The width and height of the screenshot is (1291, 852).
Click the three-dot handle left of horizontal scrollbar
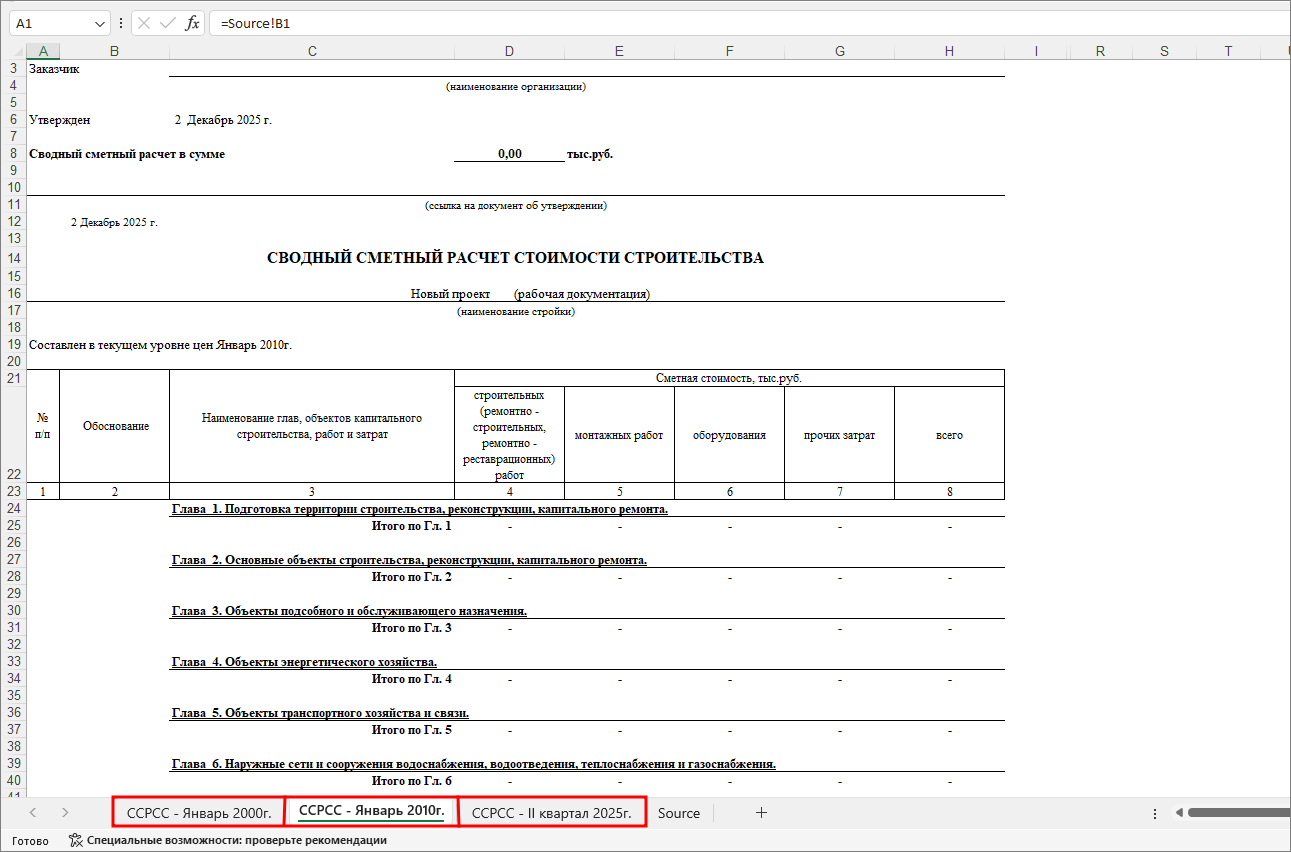click(x=1155, y=813)
